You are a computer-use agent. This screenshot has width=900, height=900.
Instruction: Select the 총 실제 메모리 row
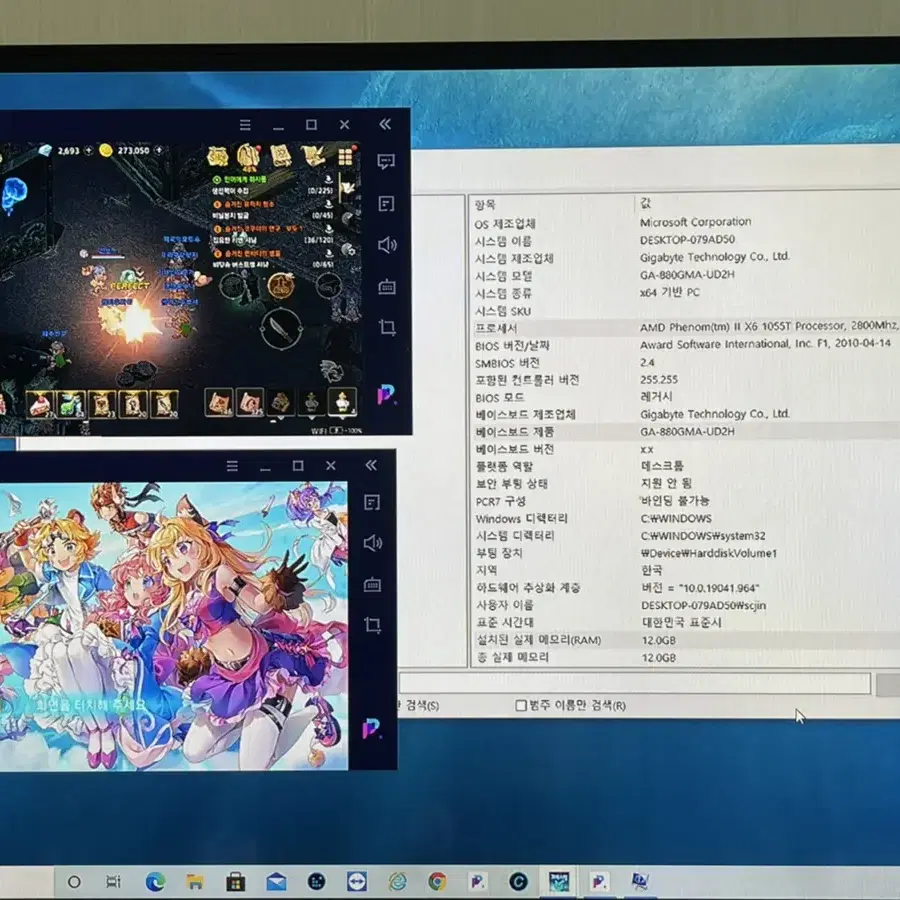[x=686, y=657]
